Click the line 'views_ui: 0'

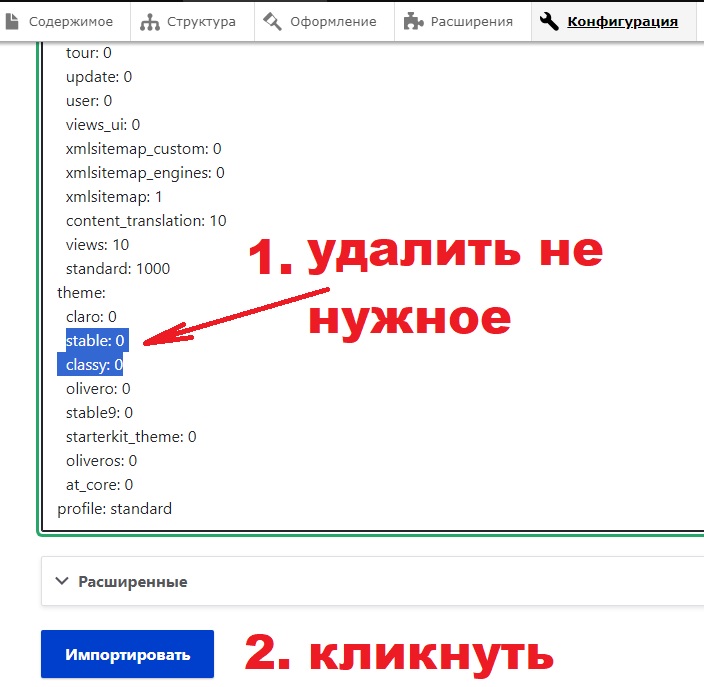pyautogui.click(x=103, y=125)
